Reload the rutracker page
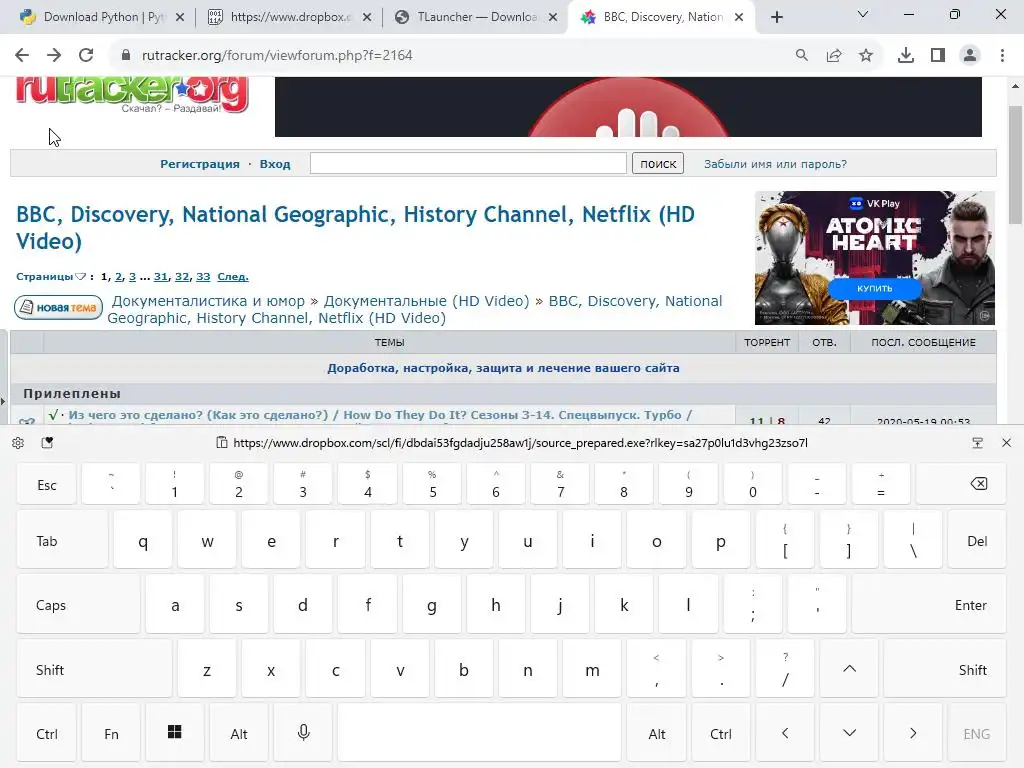1024x768 pixels. coord(86,56)
